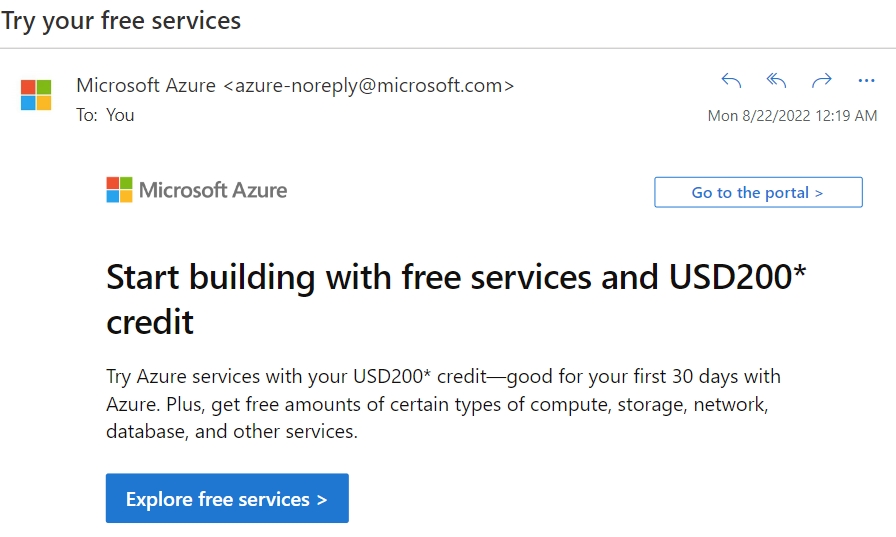Click the Explore free services button
The width and height of the screenshot is (896, 537).
pos(227,498)
